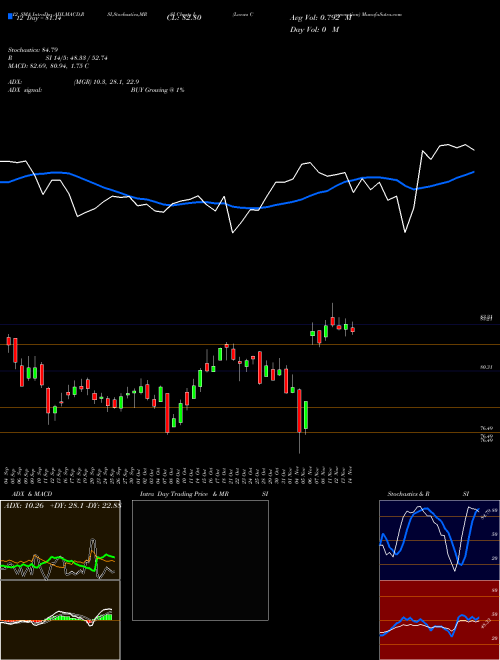Select the 'CL: 82.80' closing price text
The height and width of the screenshot is (660, 500).
pyautogui.click(x=184, y=18)
